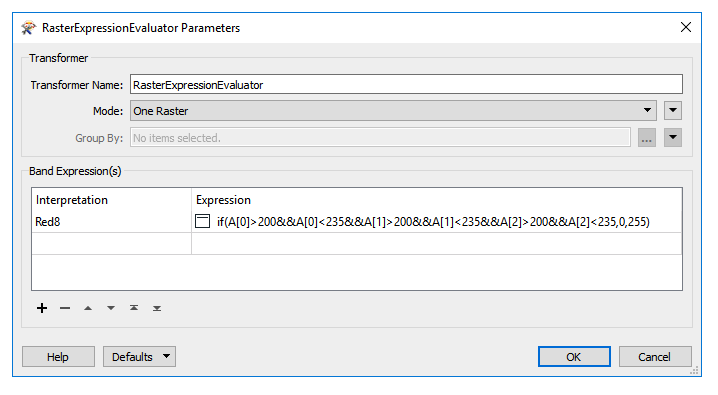This screenshot has height=395, width=718.
Task: Move band expression row up
Action: (x=88, y=308)
